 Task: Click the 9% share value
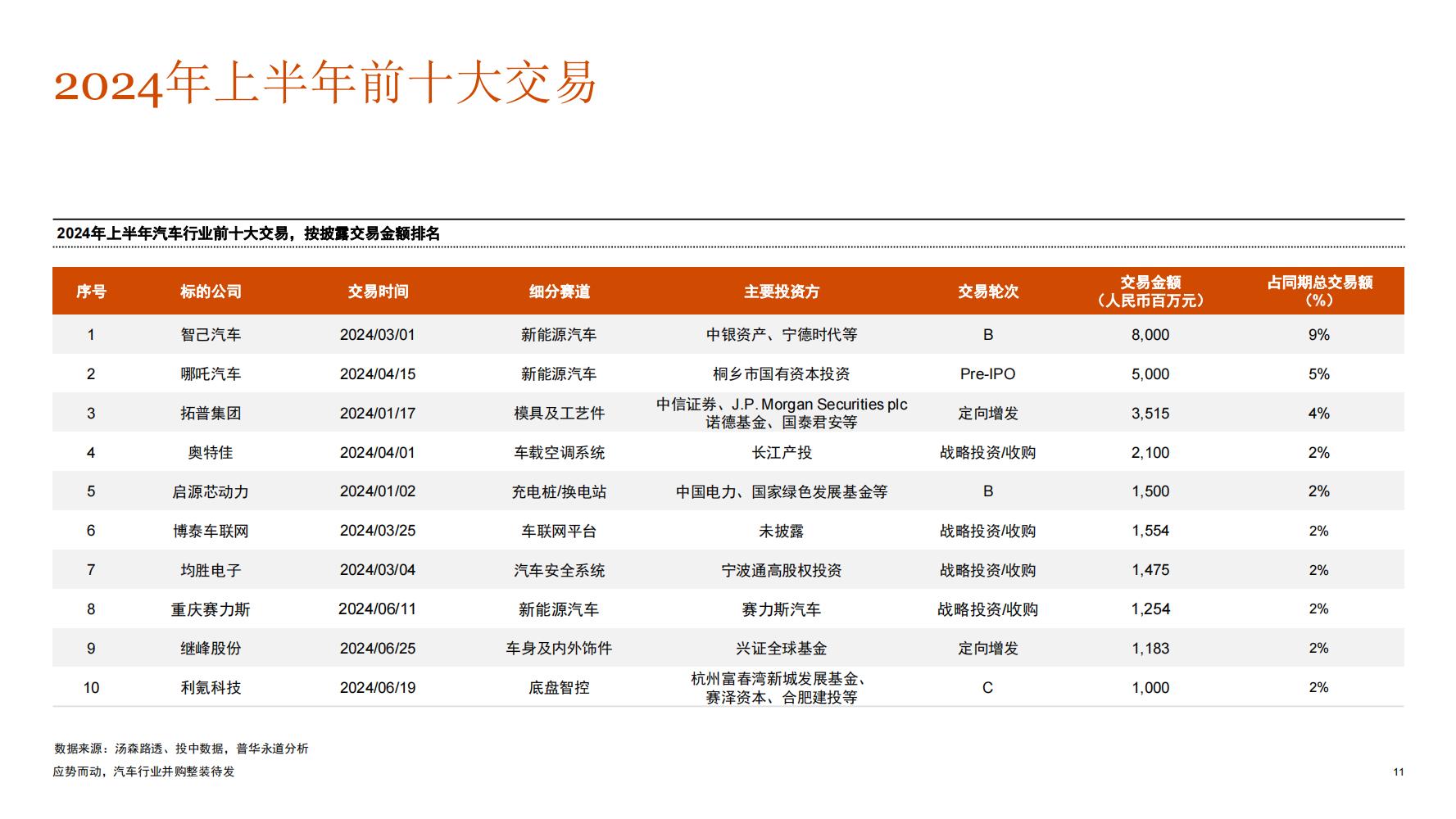click(1319, 335)
